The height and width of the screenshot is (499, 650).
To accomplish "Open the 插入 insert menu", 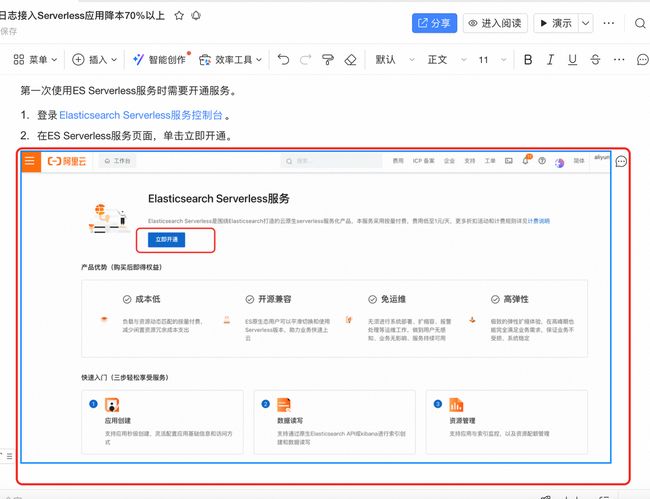I will pos(95,60).
